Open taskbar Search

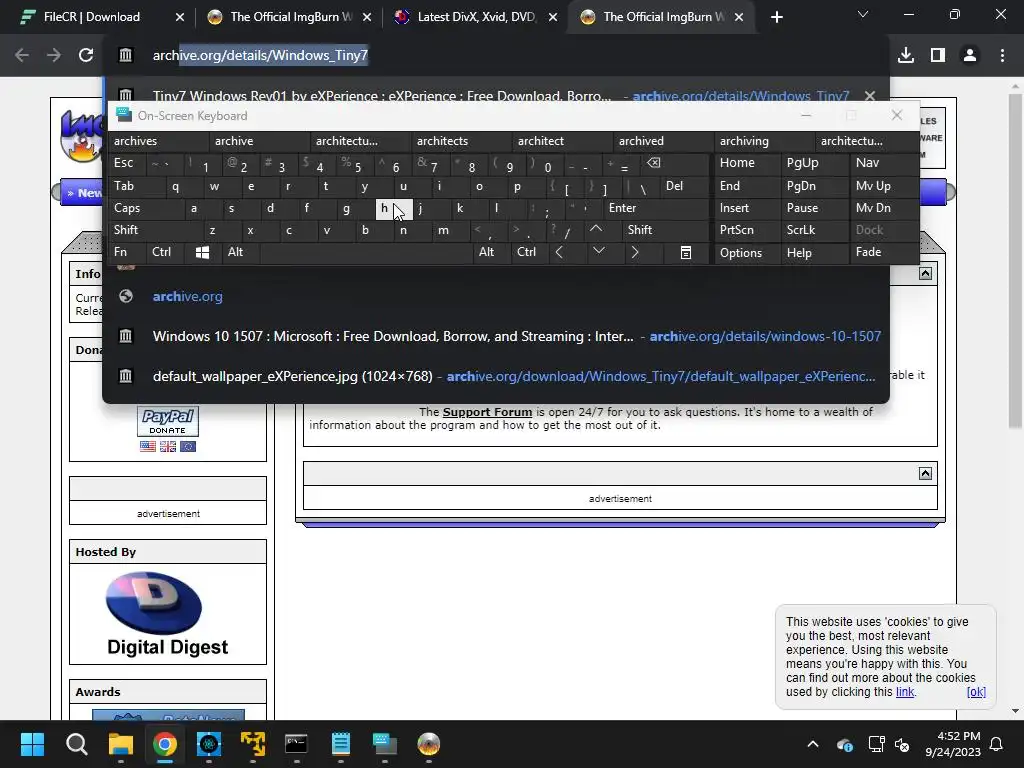pos(76,744)
